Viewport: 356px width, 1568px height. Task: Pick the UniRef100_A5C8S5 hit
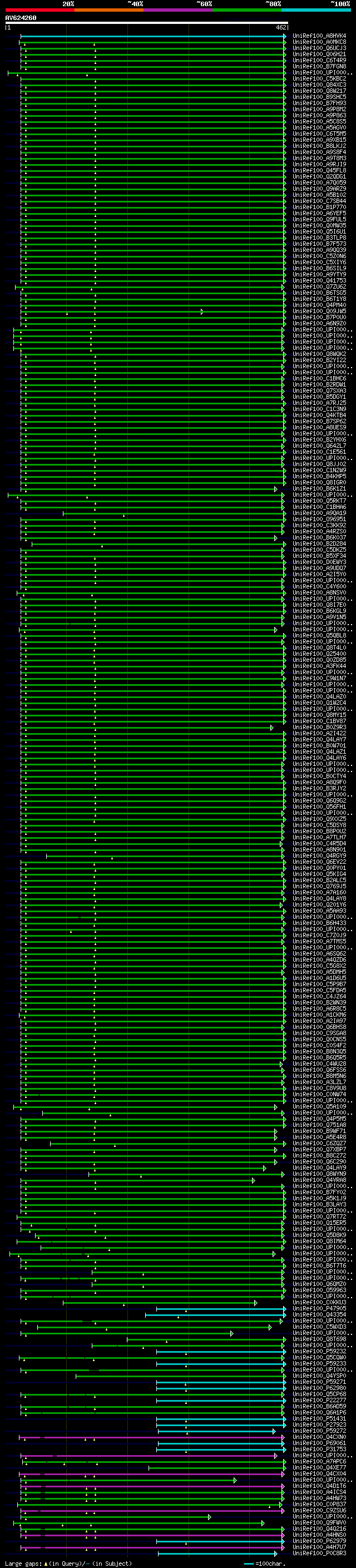[x=319, y=121]
